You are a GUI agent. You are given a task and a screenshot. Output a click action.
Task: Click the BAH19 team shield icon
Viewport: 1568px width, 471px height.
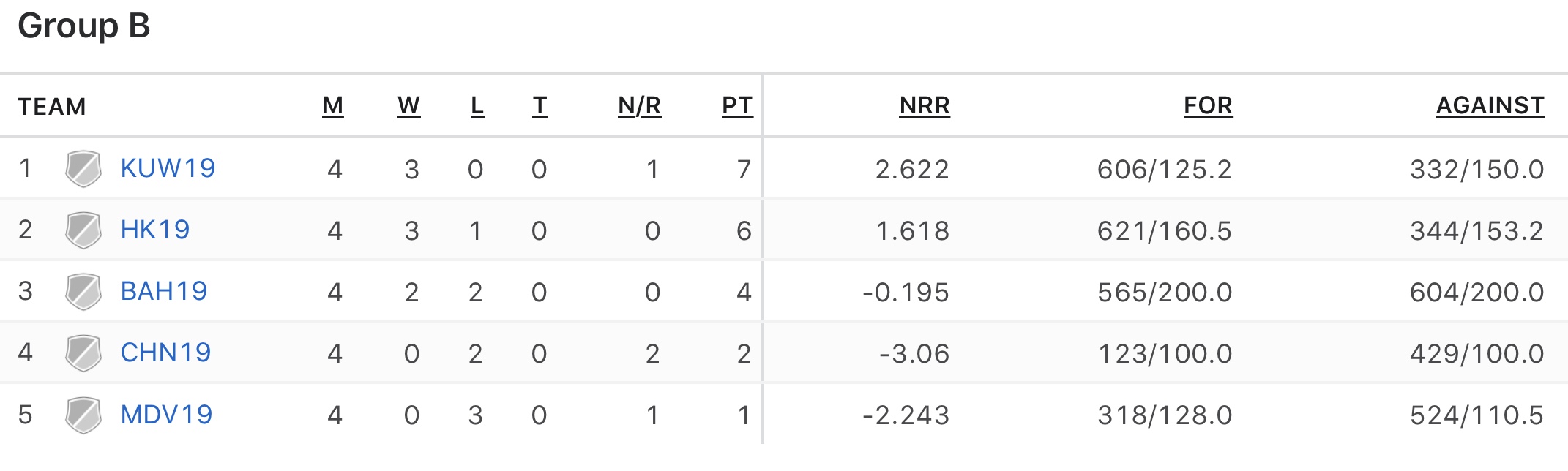tap(83, 292)
